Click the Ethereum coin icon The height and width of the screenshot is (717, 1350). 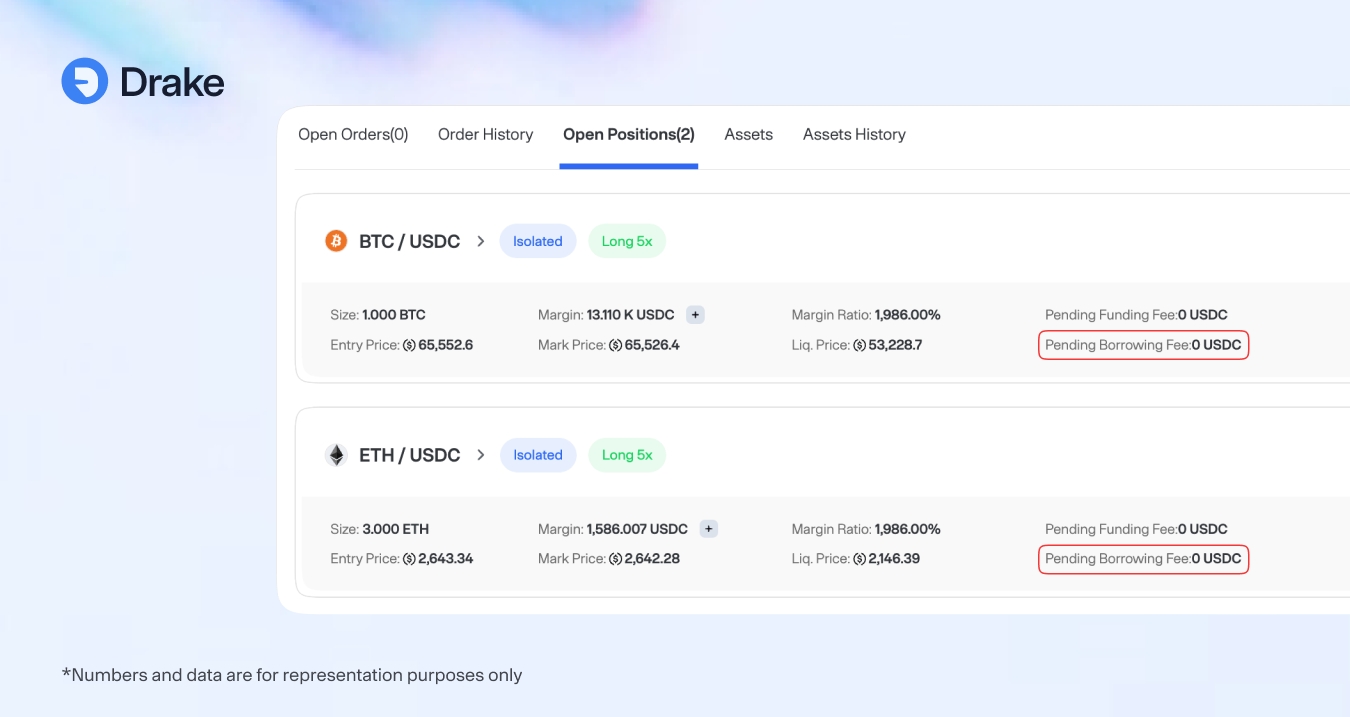click(x=336, y=455)
